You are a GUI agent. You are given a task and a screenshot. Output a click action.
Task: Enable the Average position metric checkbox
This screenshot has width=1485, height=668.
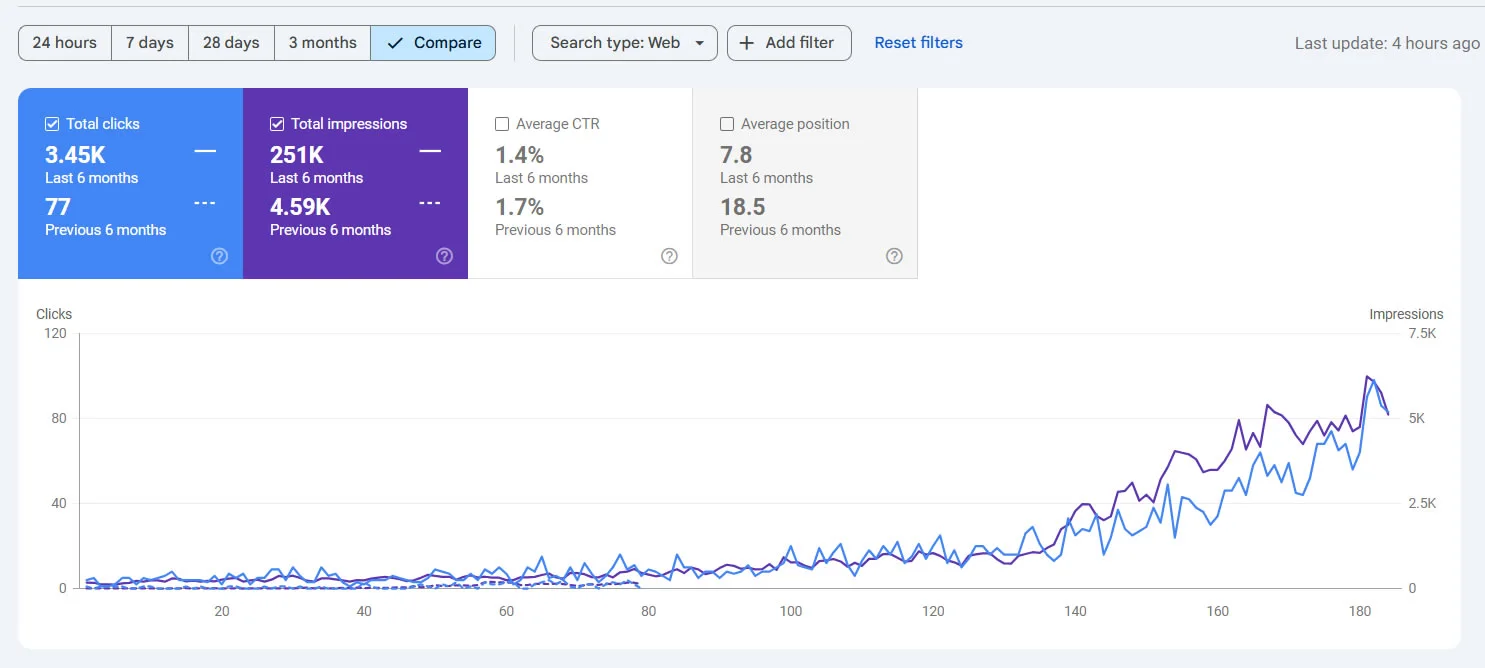click(x=727, y=123)
